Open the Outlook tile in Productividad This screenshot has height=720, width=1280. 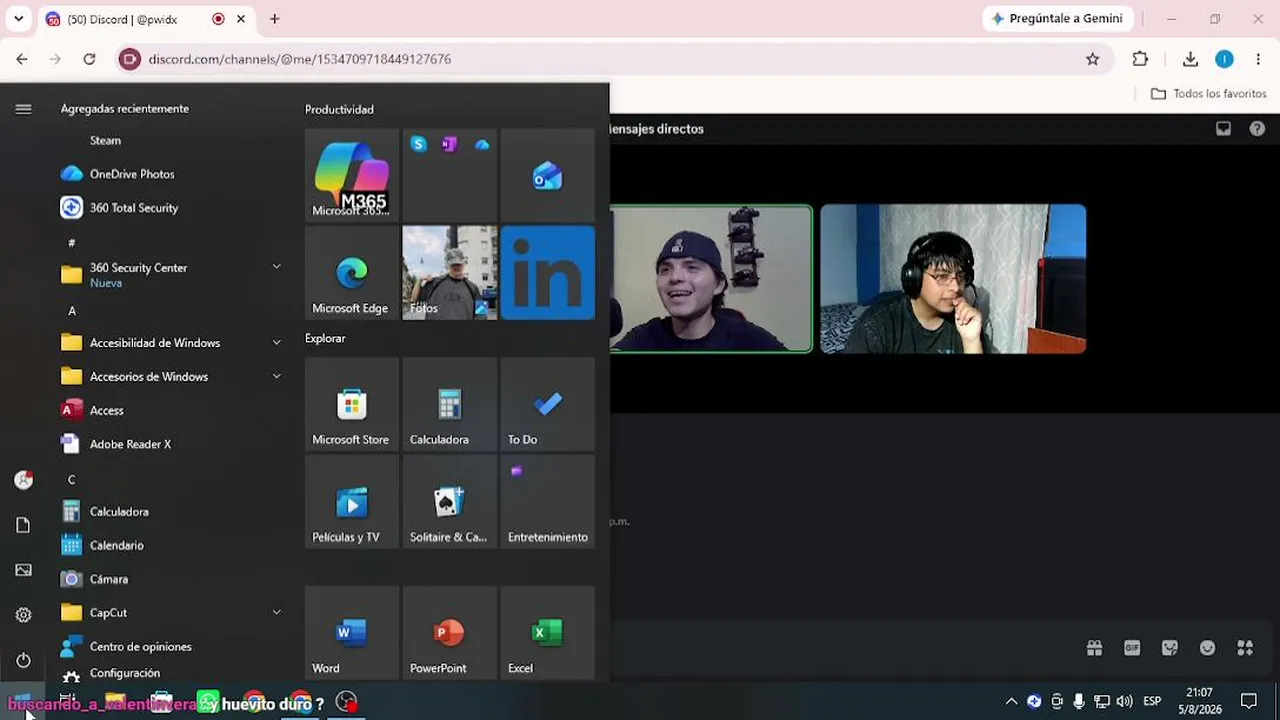[547, 174]
